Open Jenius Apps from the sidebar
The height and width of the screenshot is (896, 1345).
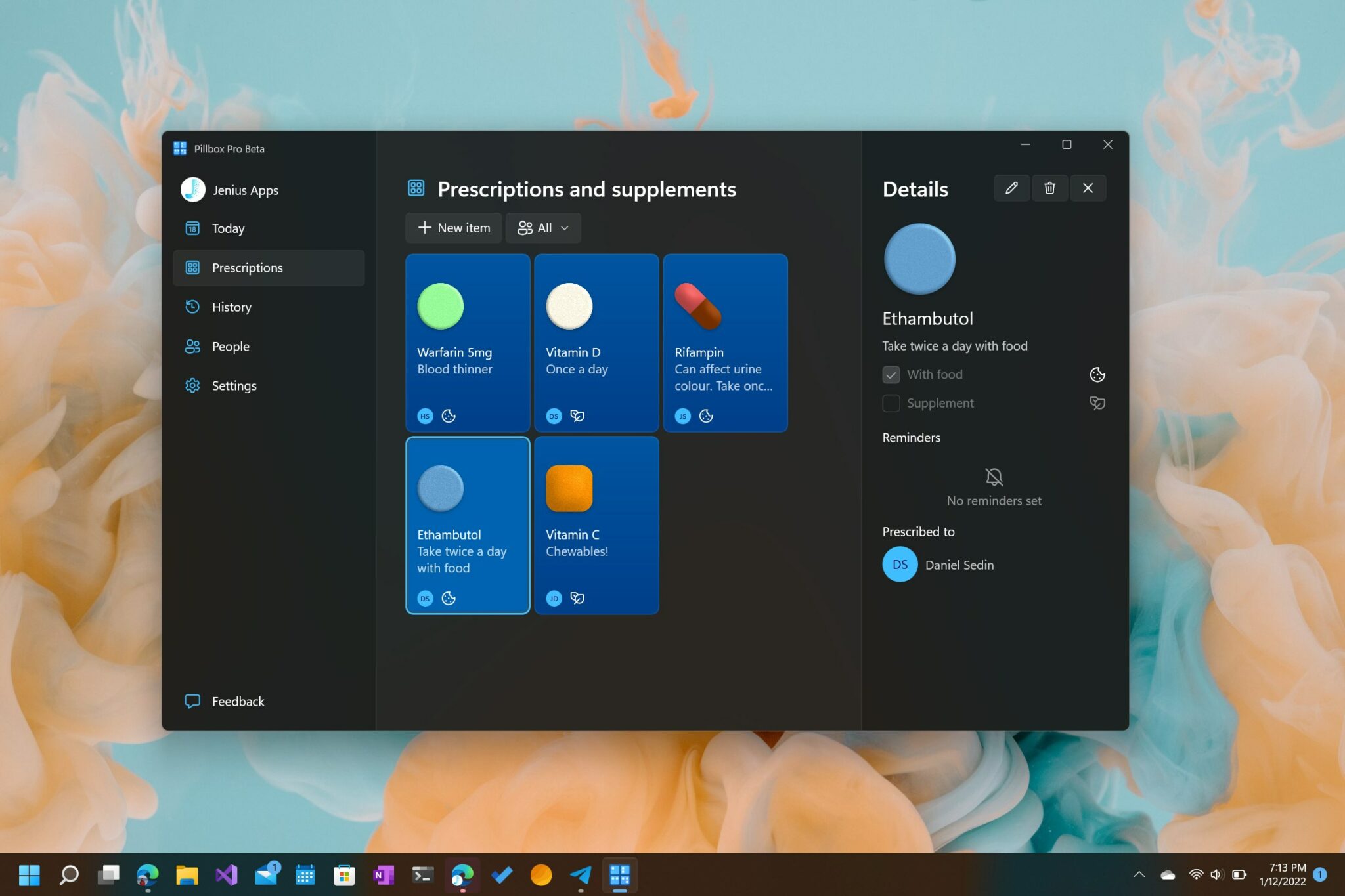coord(245,190)
